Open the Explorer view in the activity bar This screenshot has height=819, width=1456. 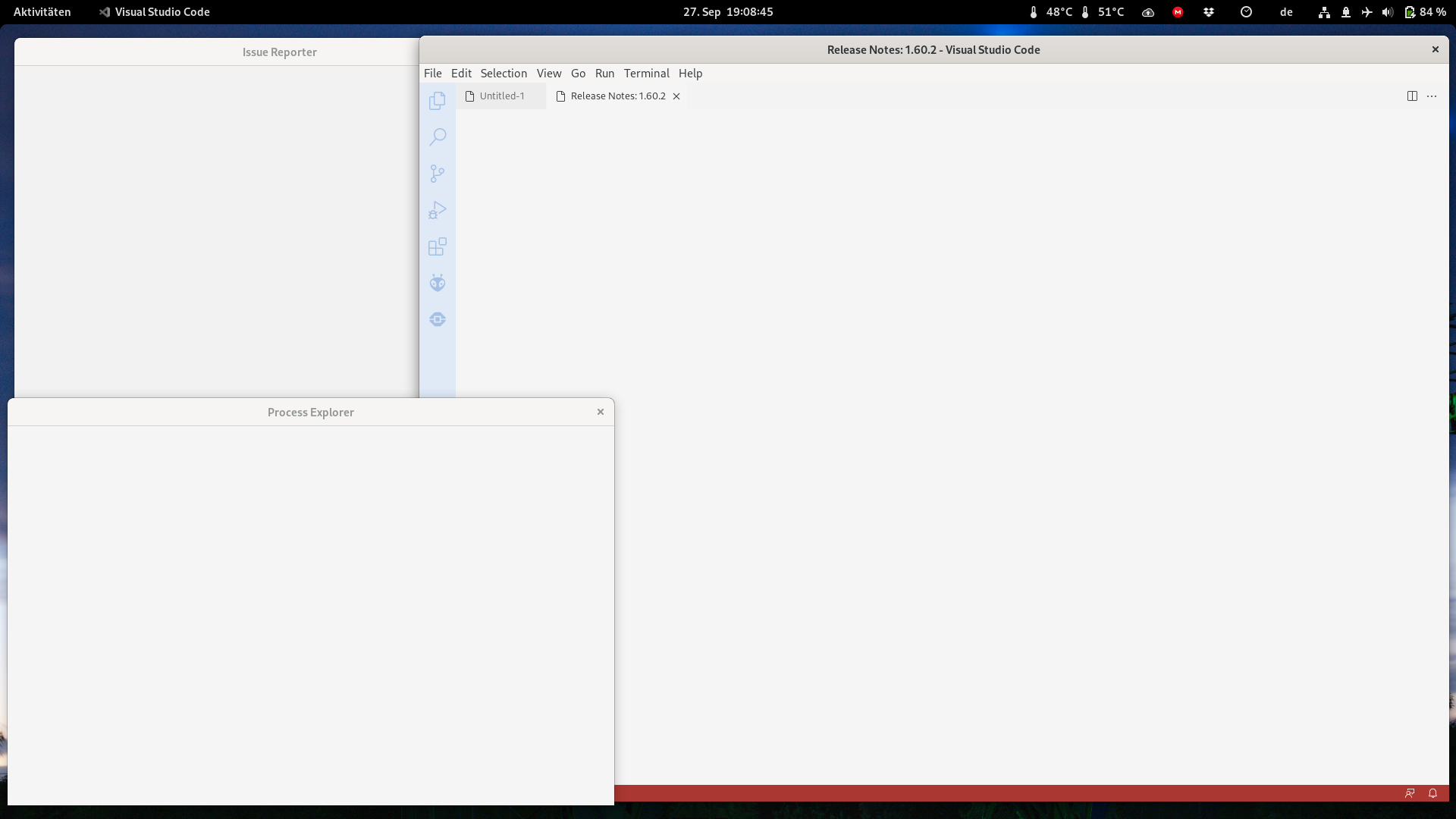(x=437, y=100)
